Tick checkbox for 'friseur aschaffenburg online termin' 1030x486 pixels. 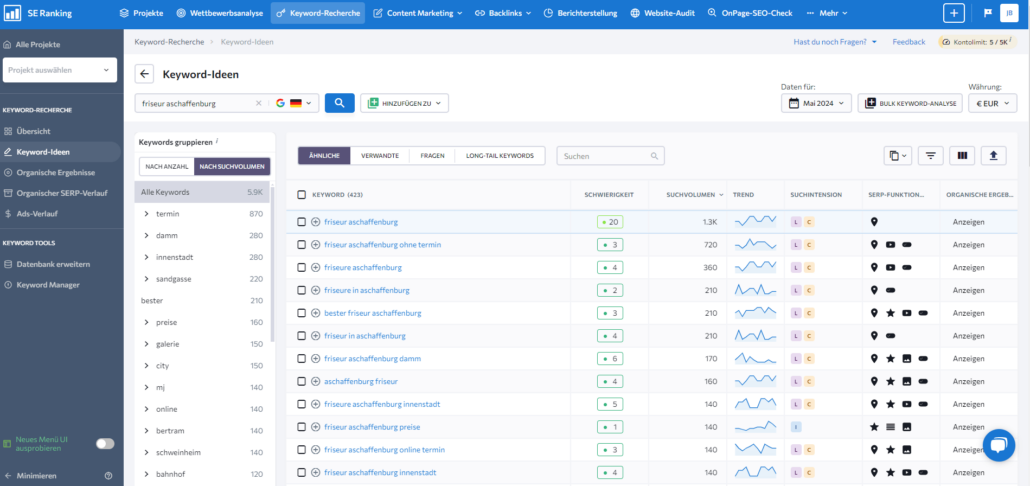pos(302,450)
